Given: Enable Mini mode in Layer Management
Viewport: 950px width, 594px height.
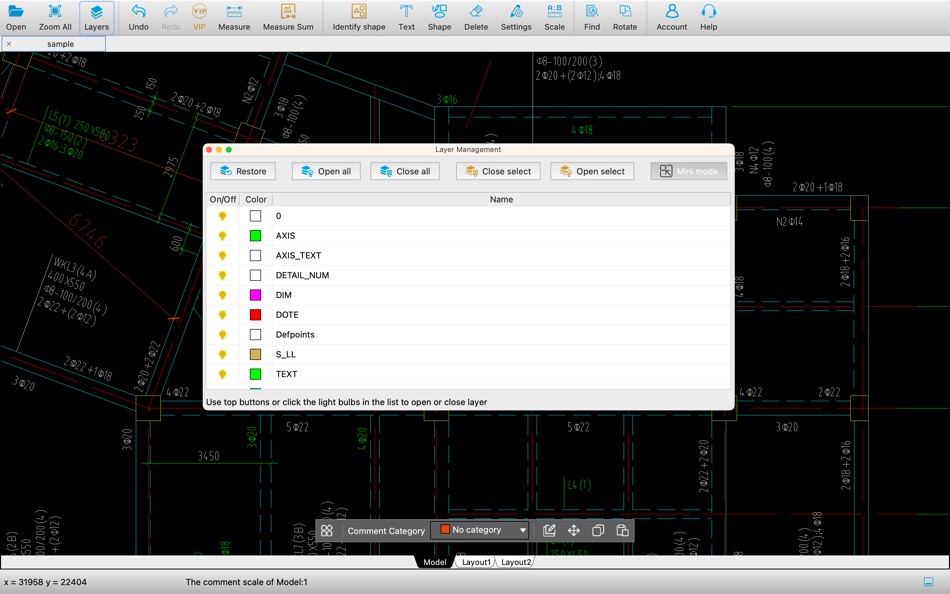Looking at the screenshot, I should point(689,171).
